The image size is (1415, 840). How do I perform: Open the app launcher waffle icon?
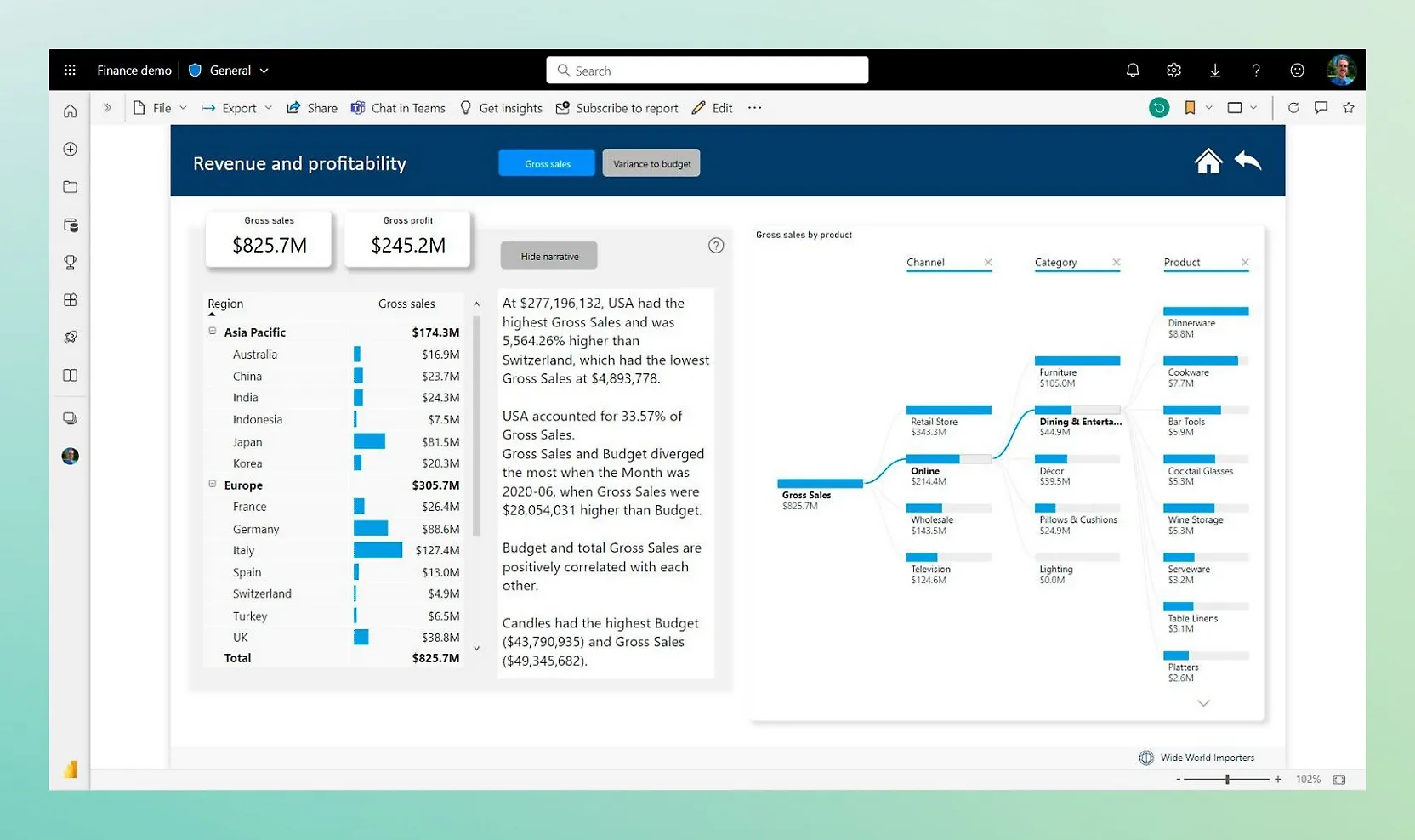click(x=70, y=71)
